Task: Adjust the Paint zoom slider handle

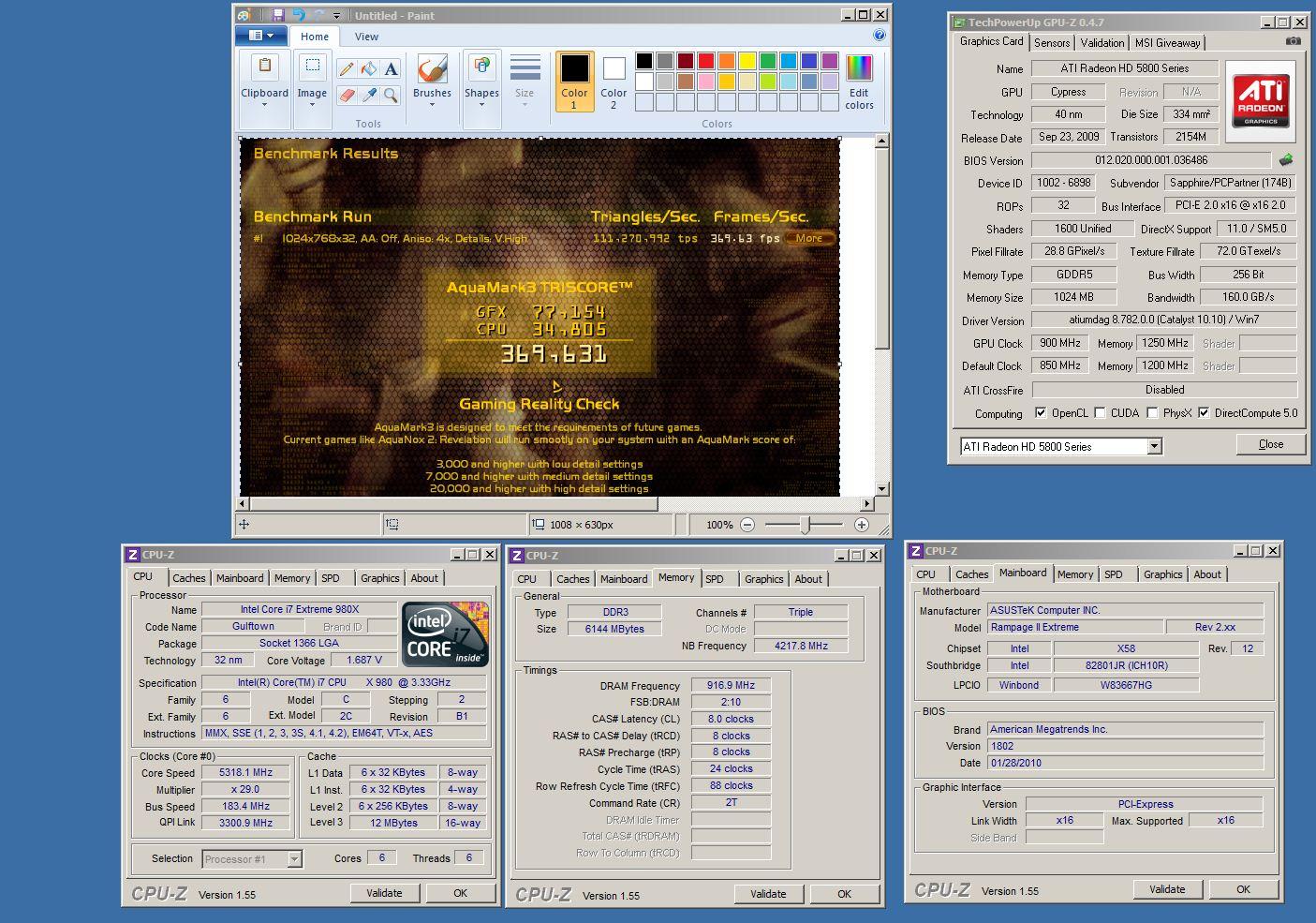Action: pos(805,525)
